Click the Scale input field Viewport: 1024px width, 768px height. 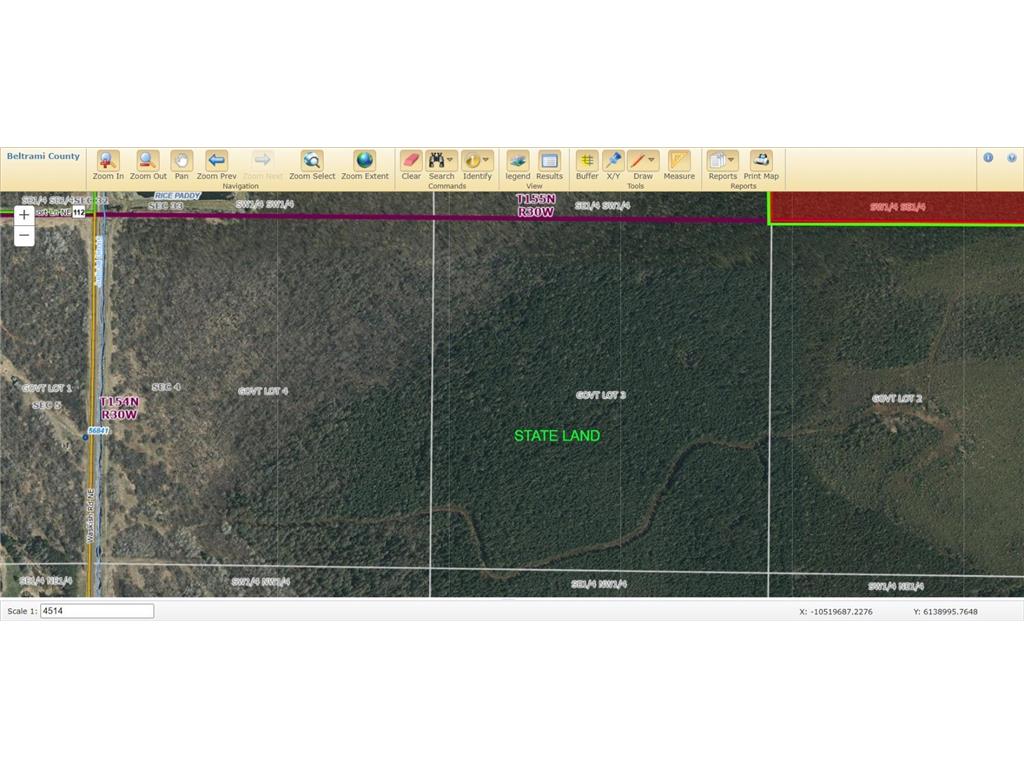coord(97,611)
